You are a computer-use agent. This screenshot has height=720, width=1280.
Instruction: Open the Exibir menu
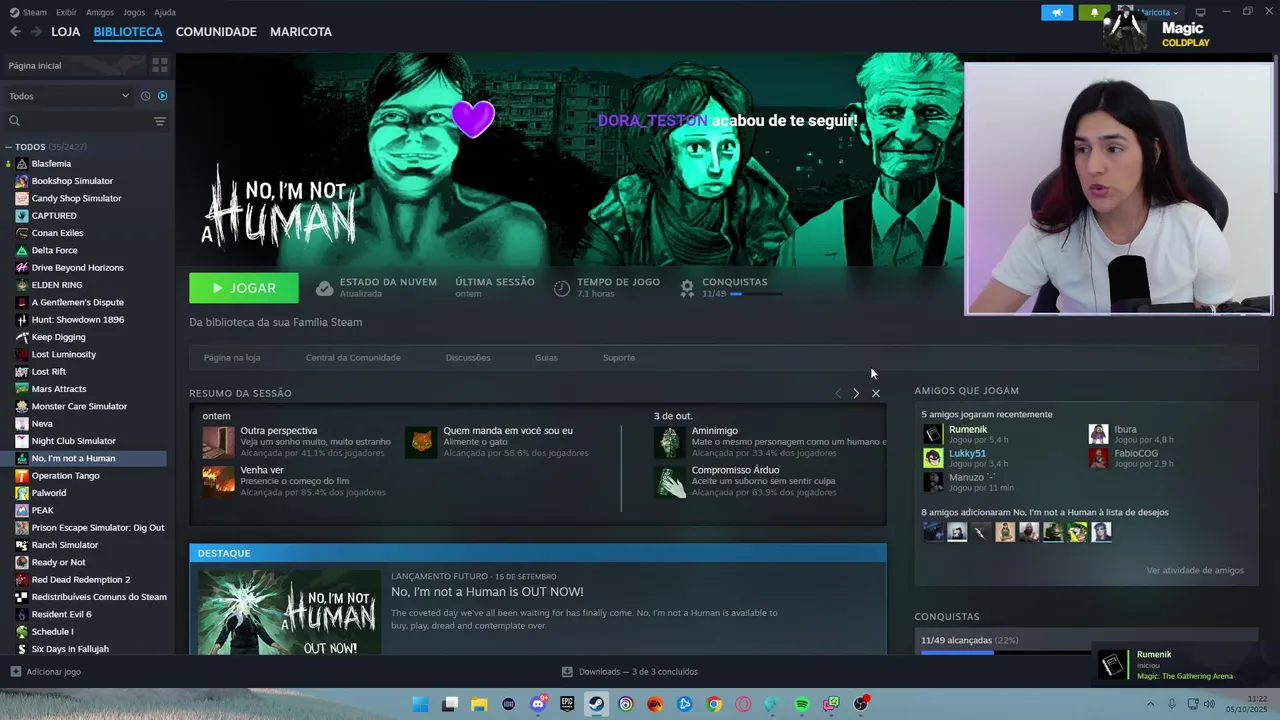point(66,12)
